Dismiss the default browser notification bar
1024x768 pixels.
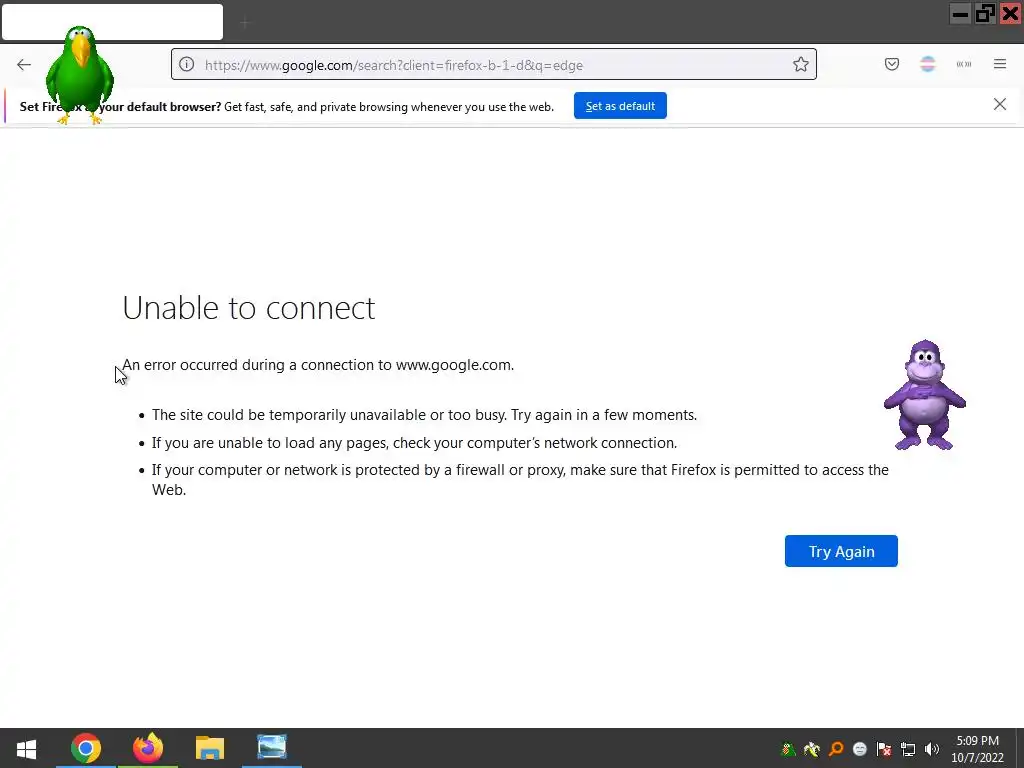pyautogui.click(x=999, y=104)
